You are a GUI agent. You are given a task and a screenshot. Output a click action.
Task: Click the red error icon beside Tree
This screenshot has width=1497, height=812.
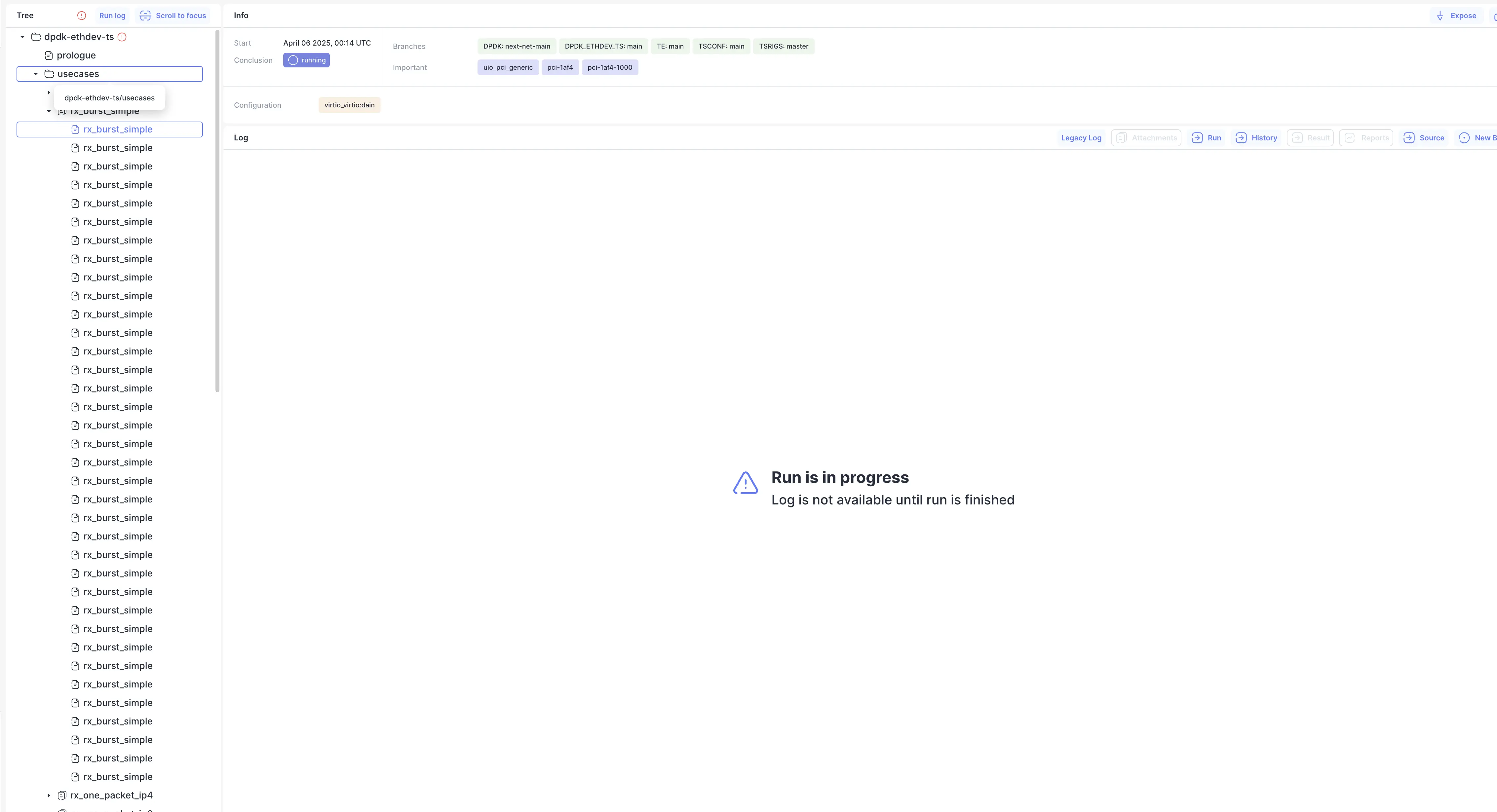pyautogui.click(x=81, y=16)
